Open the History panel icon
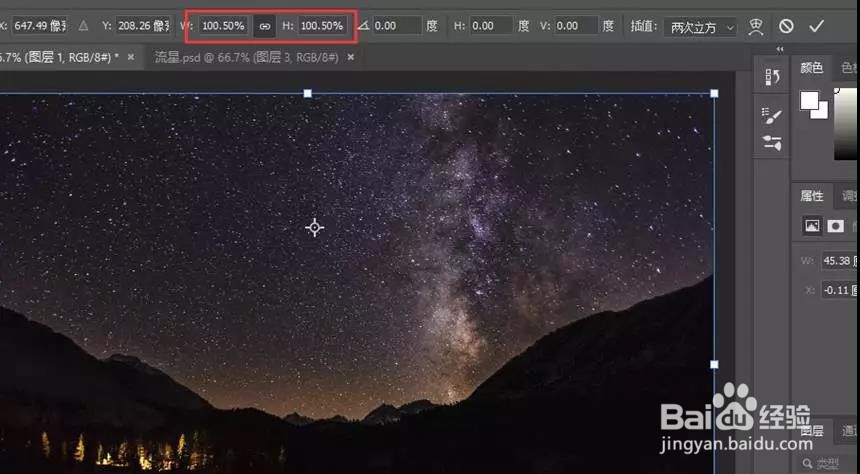This screenshot has height=474, width=860. [772, 77]
